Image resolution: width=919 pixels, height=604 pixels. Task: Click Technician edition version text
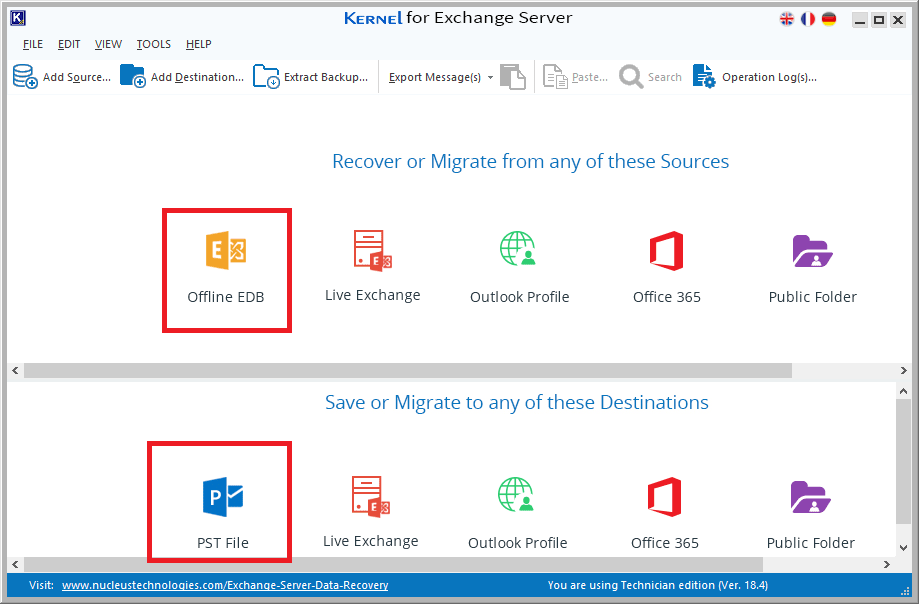[658, 585]
